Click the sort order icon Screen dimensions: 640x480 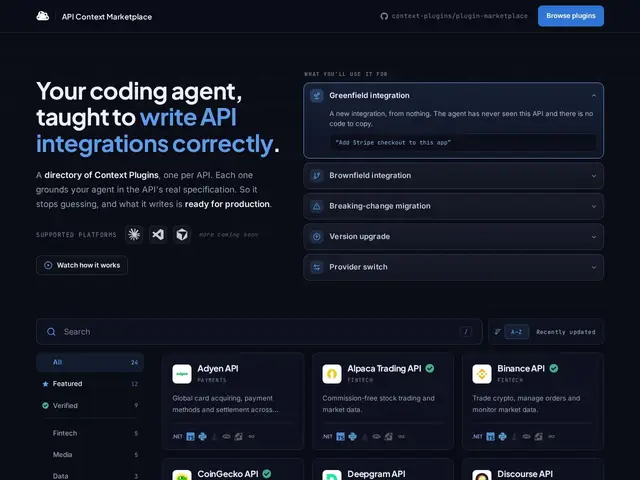(497, 332)
